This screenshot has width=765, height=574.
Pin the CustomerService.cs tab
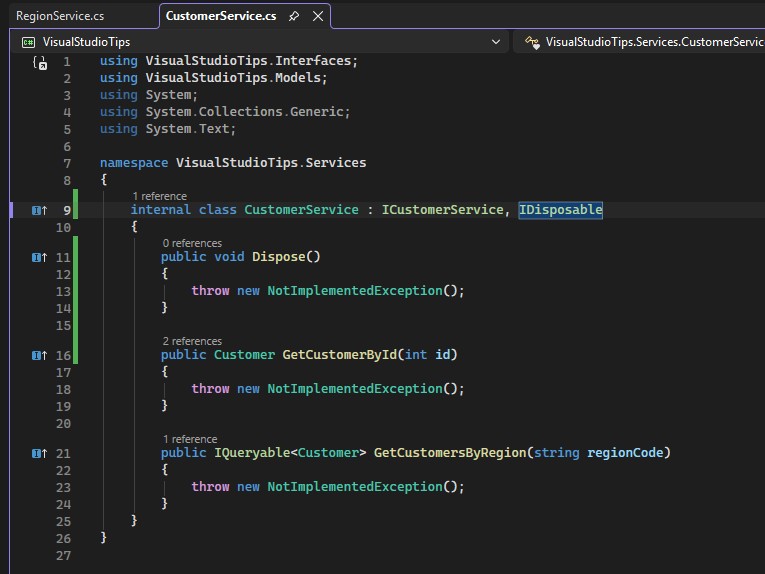[294, 16]
